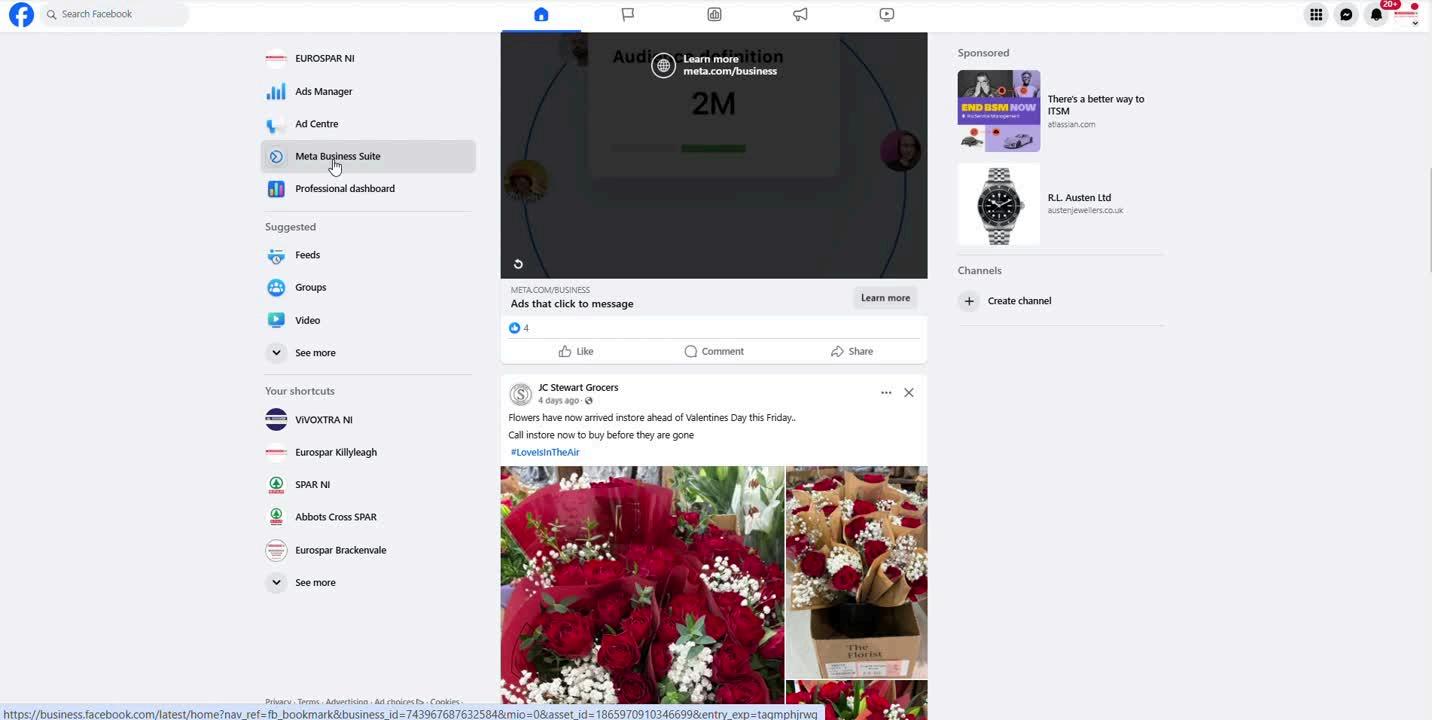Click the Search Facebook field
Image resolution: width=1432 pixels, height=720 pixels.
114,14
